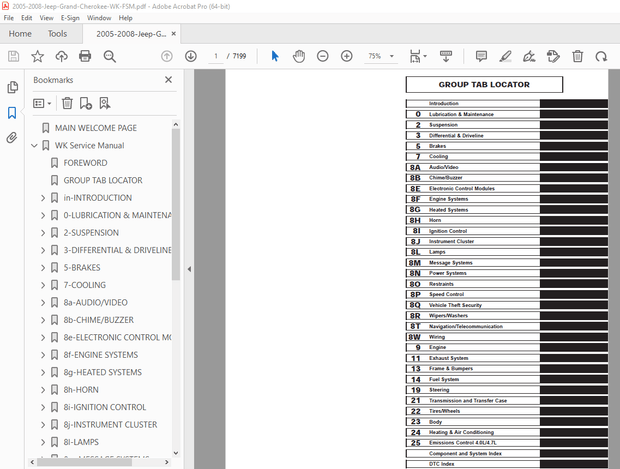Screen dimensions: 620x469
Task: Go to previous page arrow
Action: click(167, 56)
